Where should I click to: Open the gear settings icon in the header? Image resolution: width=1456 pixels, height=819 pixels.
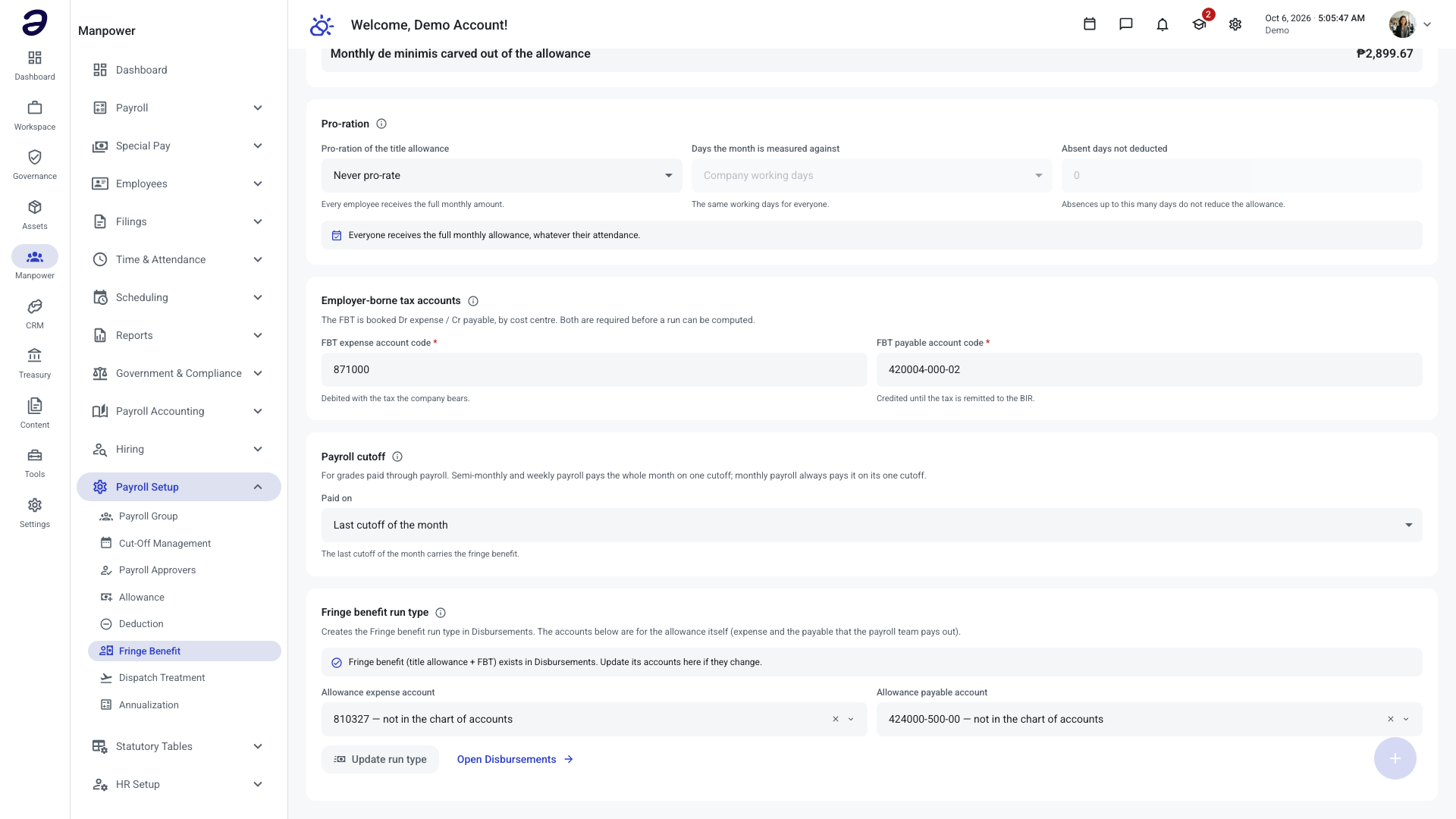point(1235,24)
